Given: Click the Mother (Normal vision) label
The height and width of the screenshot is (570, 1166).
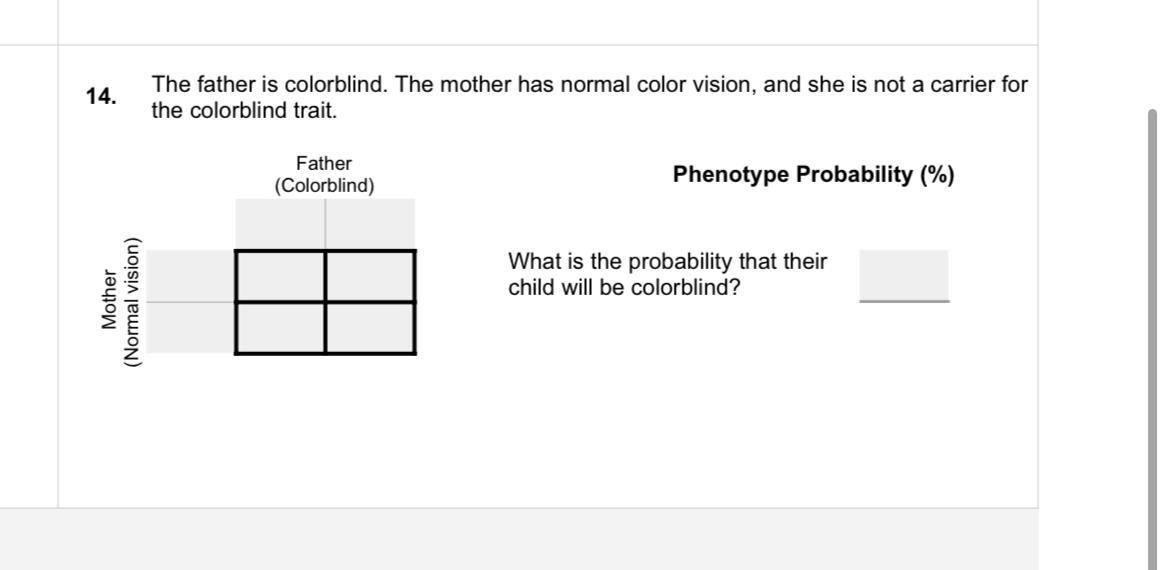Looking at the screenshot, I should 121,302.
